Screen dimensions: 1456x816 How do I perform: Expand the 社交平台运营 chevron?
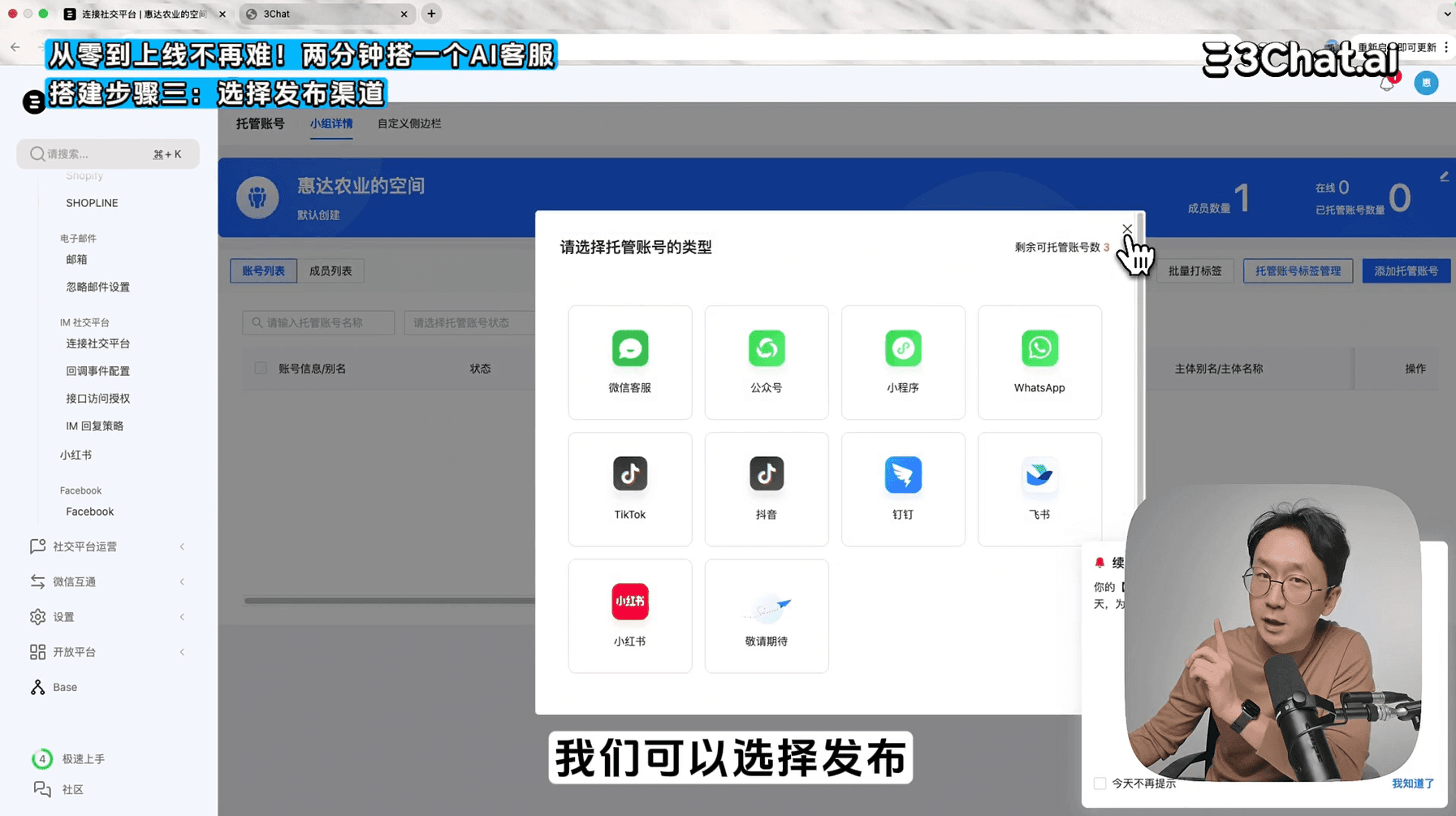[x=182, y=546]
